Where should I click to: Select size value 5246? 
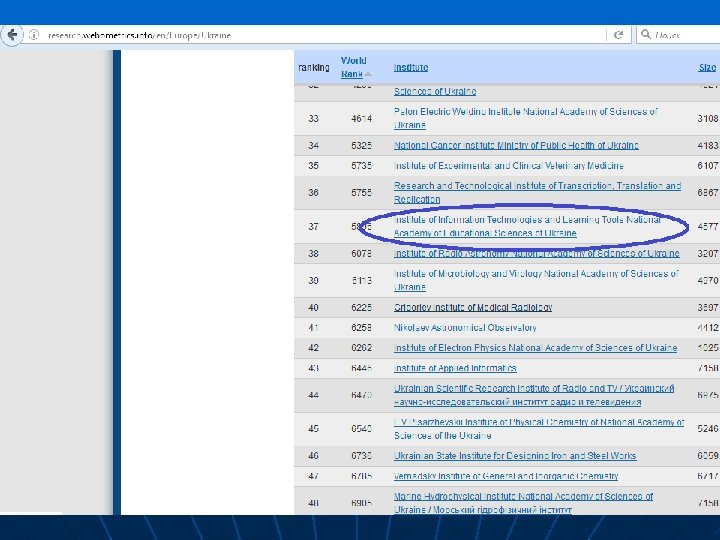(708, 429)
